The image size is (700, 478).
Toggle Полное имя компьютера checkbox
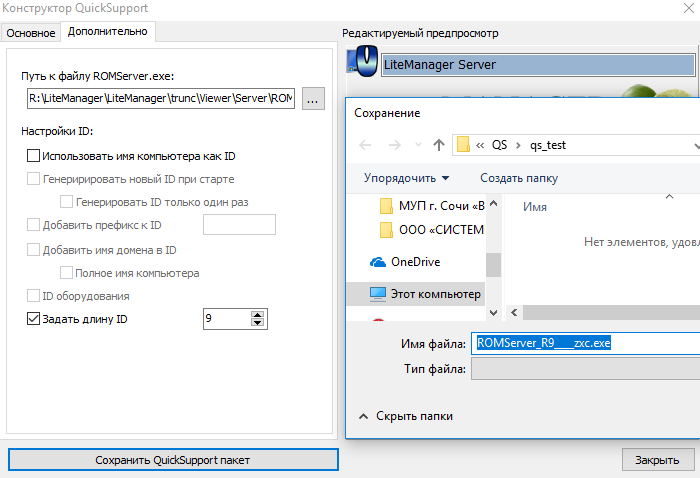pyautogui.click(x=67, y=272)
